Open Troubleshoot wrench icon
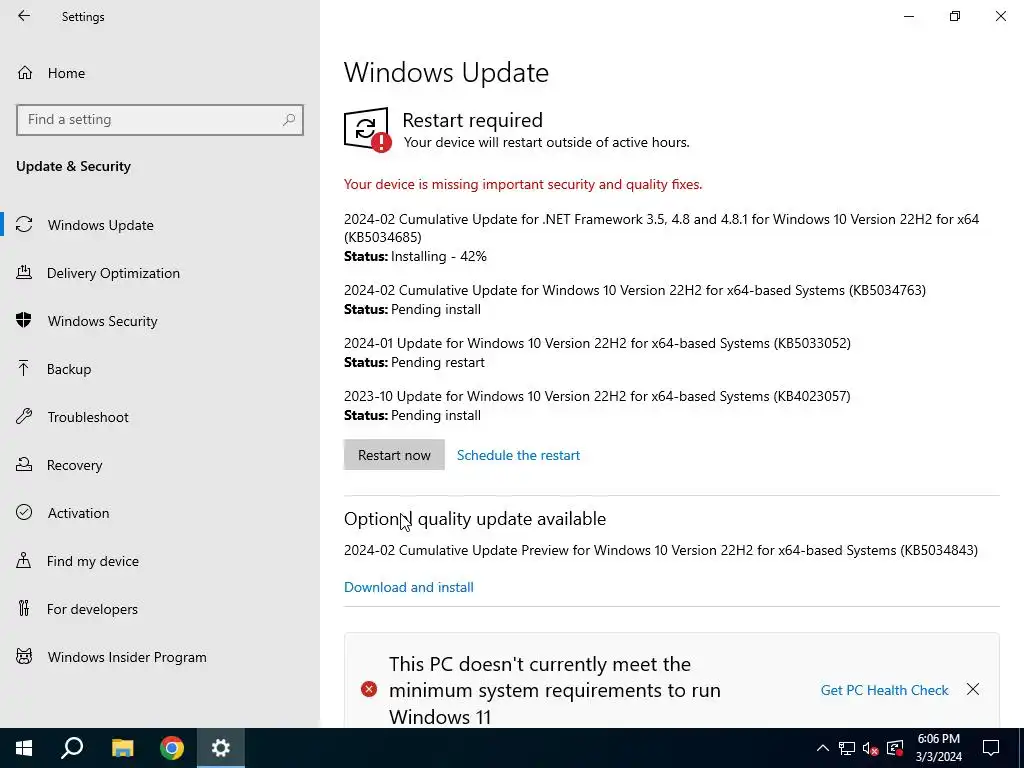Viewport: 1024px width, 768px height. click(x=24, y=417)
